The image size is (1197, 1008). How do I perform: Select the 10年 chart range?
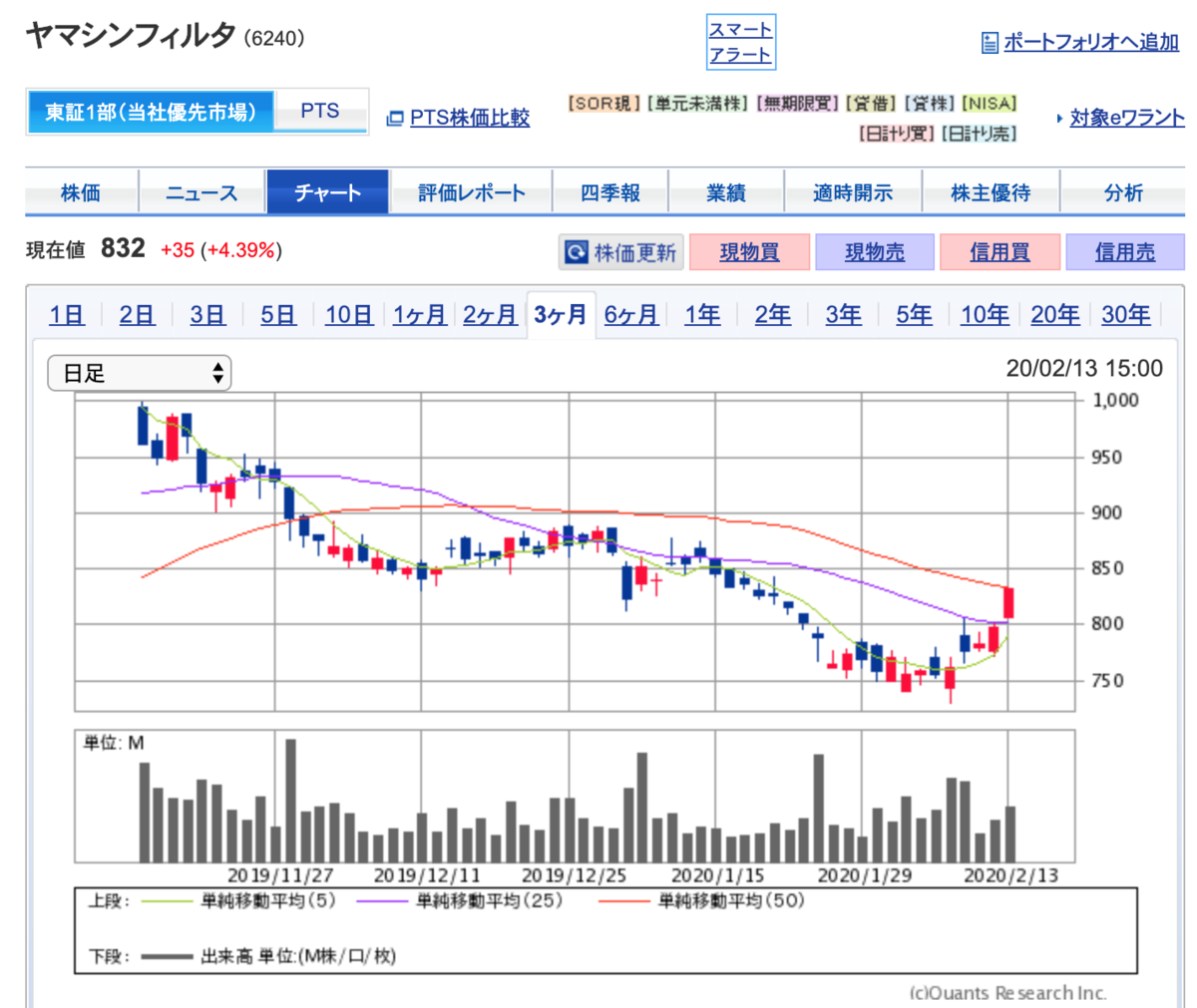pos(985,315)
